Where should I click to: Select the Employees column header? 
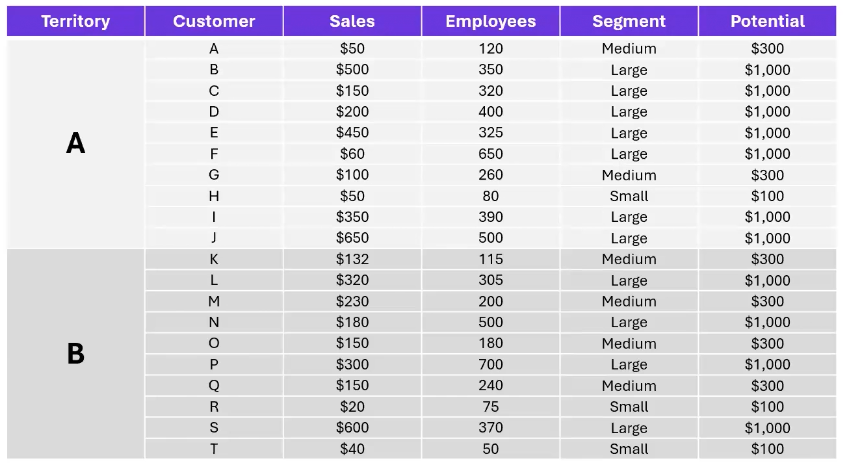tap(490, 21)
